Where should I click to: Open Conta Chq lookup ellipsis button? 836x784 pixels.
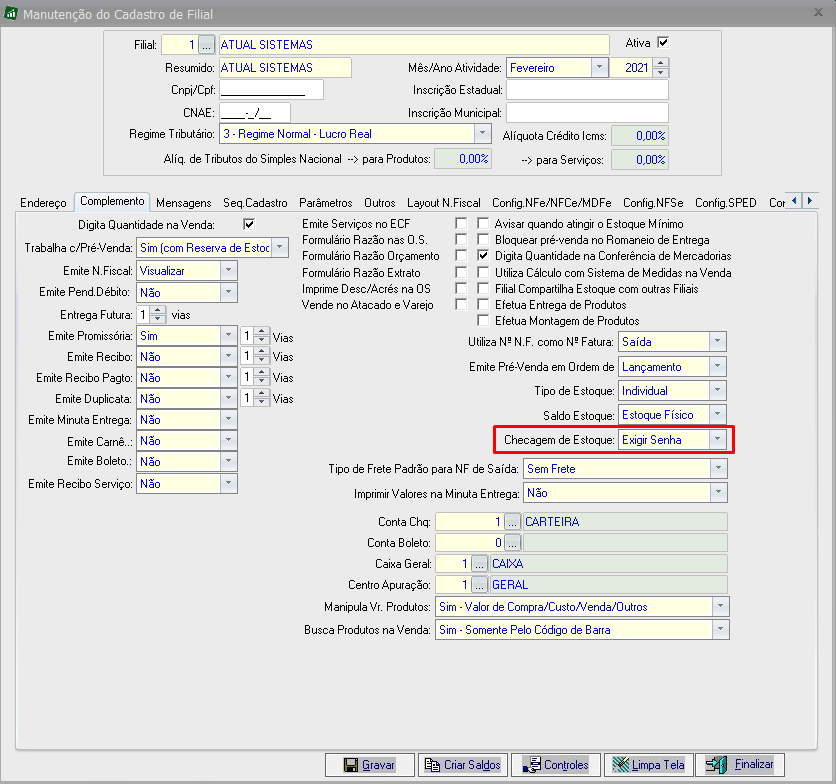[x=512, y=522]
